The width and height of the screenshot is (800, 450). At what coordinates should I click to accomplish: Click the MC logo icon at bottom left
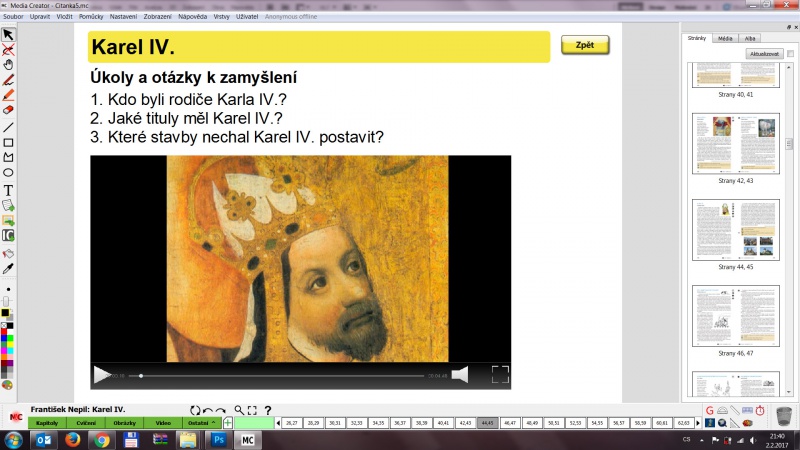point(16,417)
